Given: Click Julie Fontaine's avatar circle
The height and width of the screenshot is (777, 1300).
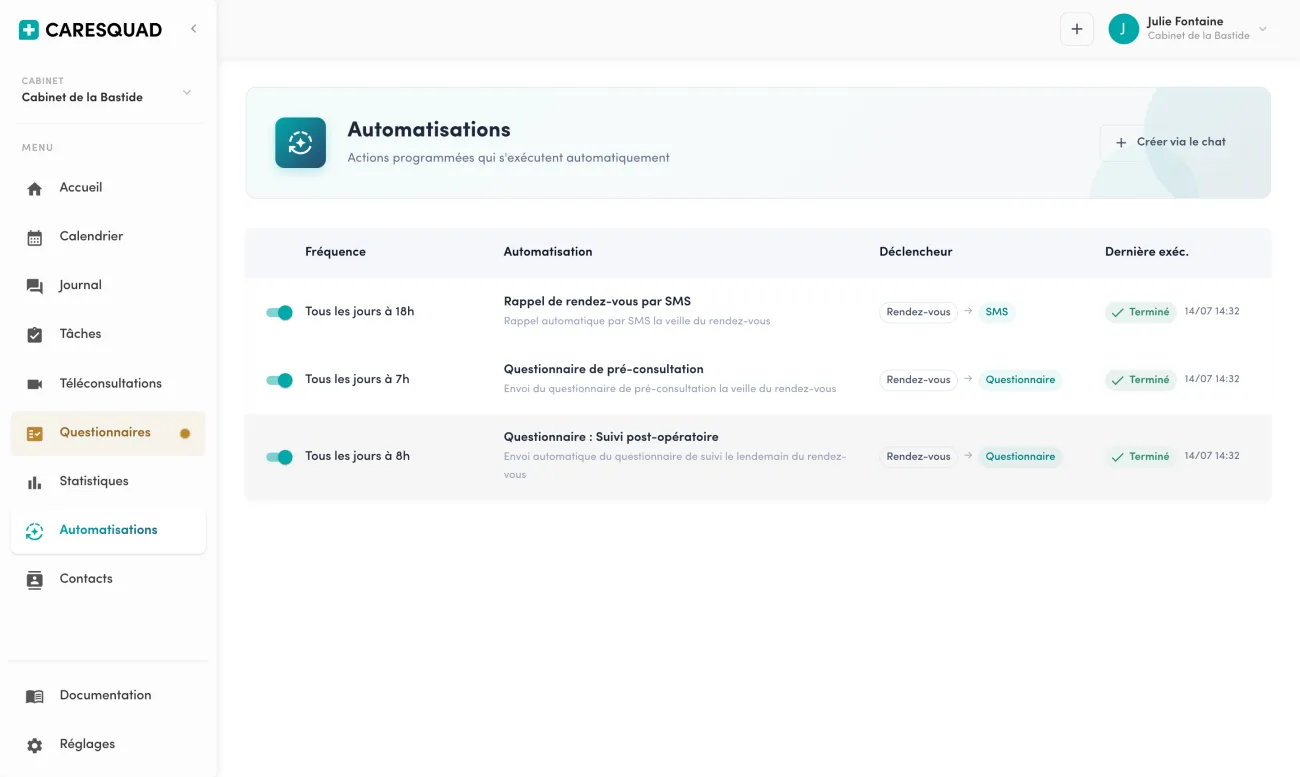Looking at the screenshot, I should pos(1124,29).
